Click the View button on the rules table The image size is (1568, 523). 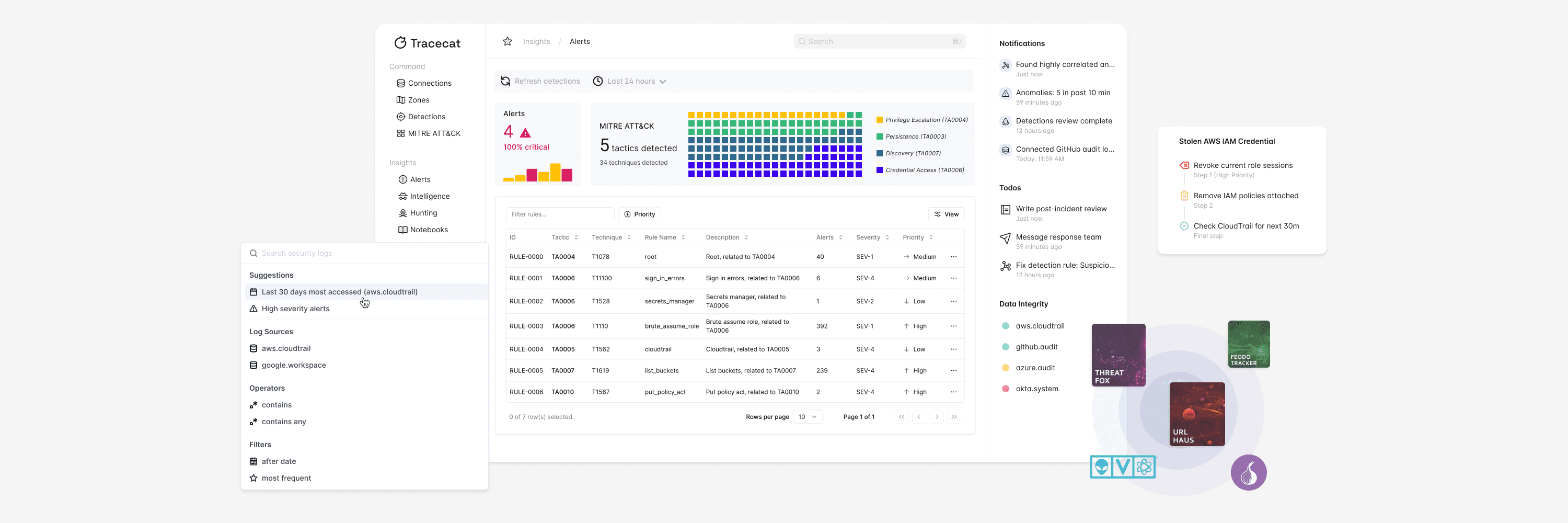(x=947, y=214)
